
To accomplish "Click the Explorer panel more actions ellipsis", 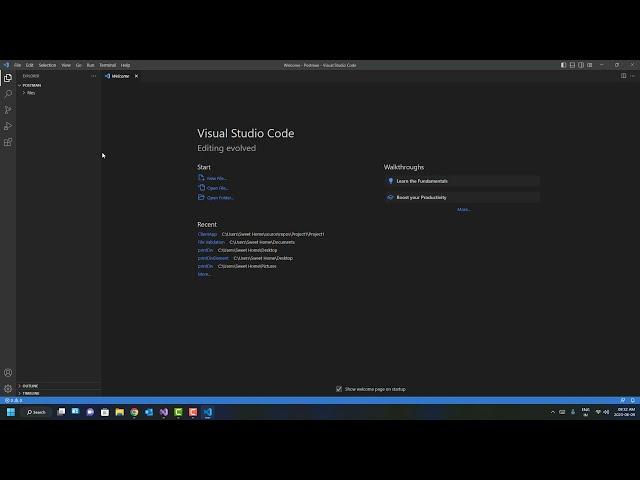I will click(93, 76).
